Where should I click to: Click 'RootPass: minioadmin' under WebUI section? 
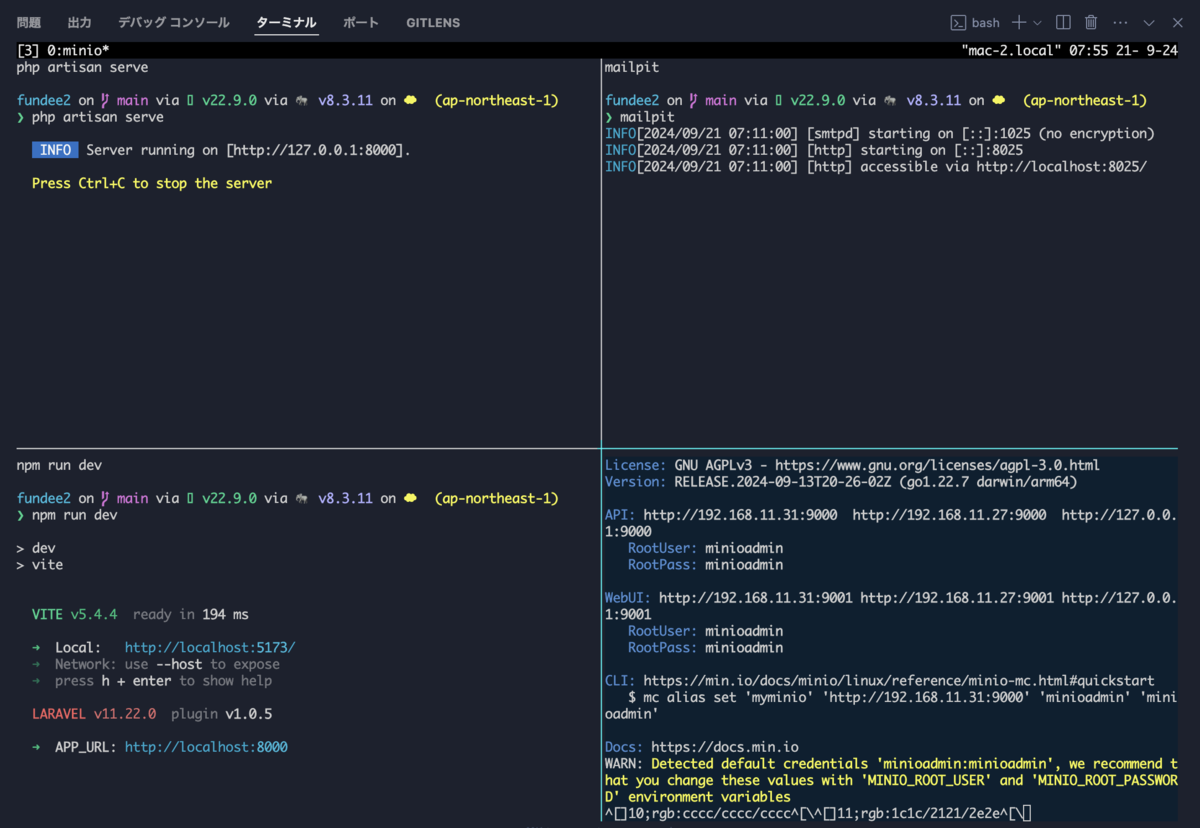705,648
